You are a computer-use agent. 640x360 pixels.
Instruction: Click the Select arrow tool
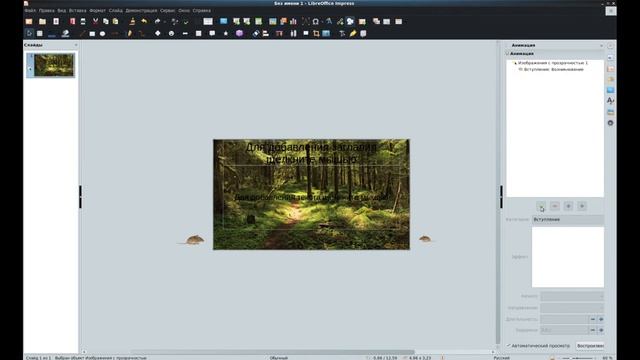coord(29,33)
